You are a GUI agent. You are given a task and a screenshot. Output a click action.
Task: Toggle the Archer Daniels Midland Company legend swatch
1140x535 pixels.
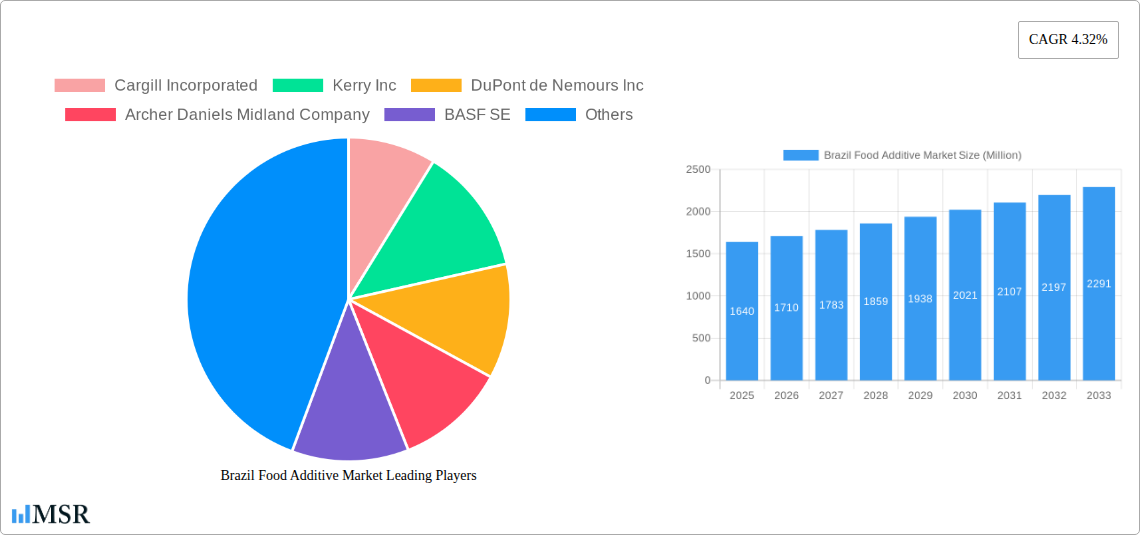[x=90, y=115]
